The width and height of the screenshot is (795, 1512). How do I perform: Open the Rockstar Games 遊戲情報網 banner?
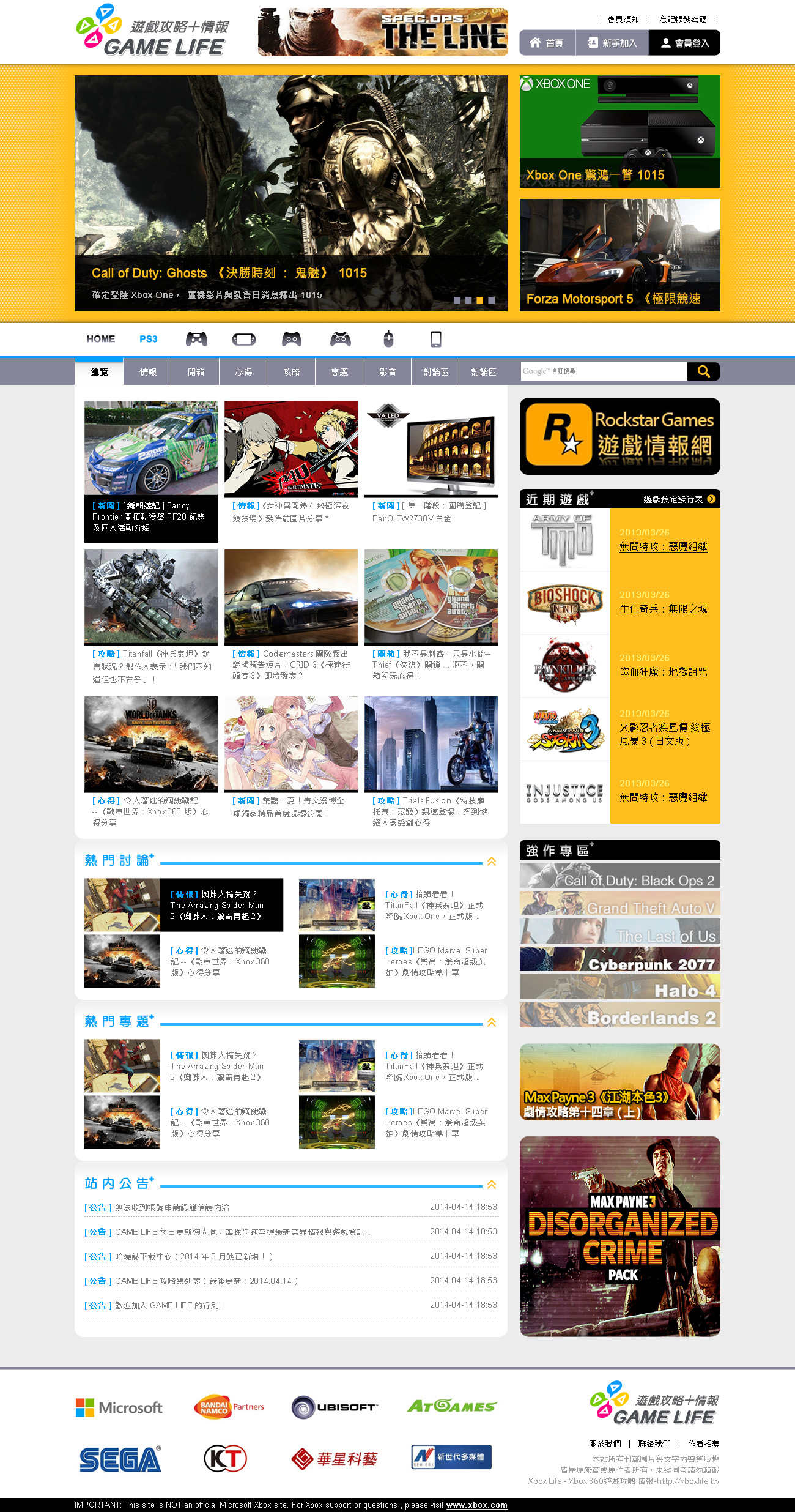coord(619,436)
